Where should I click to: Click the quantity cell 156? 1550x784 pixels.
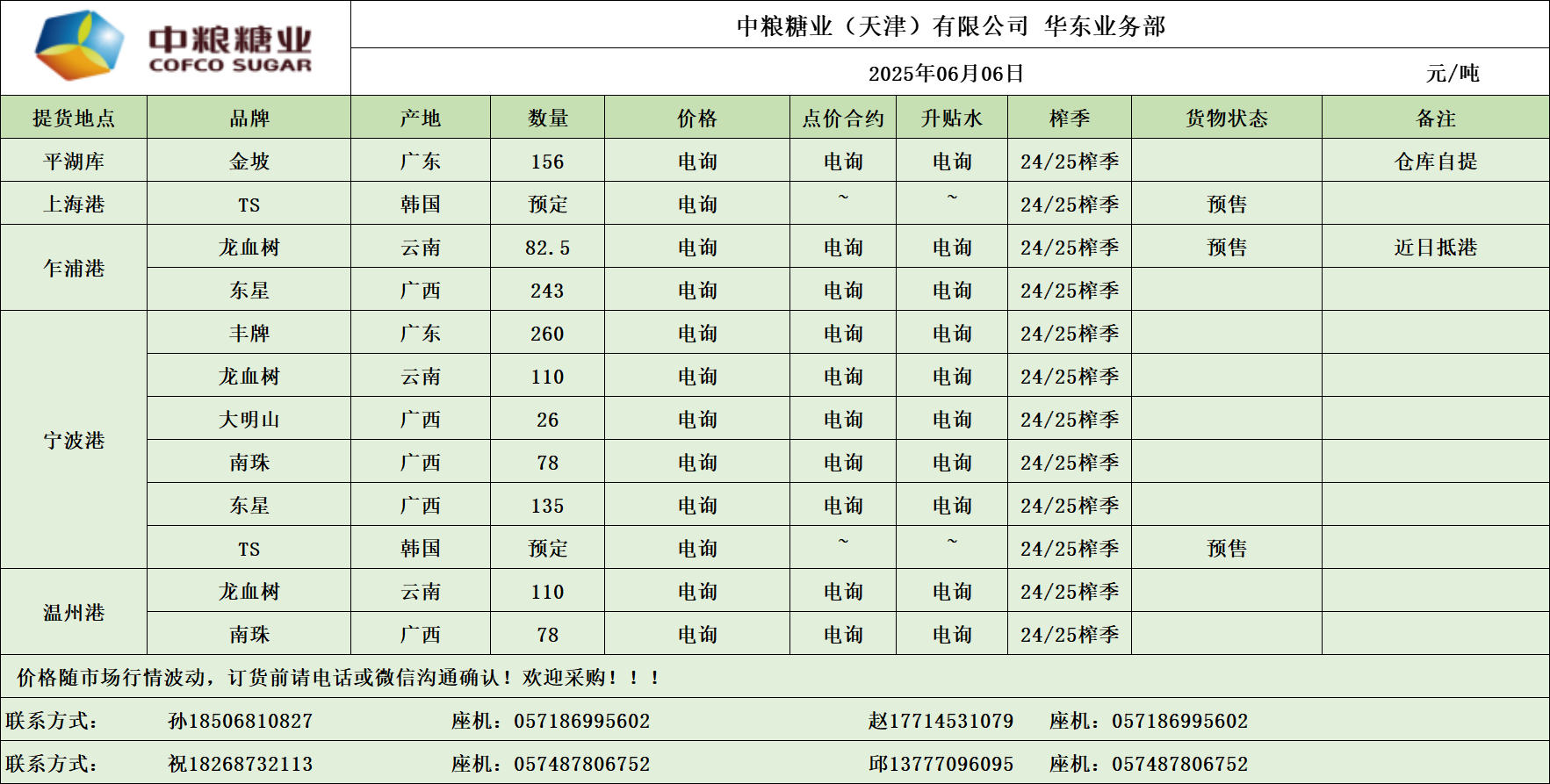click(547, 162)
